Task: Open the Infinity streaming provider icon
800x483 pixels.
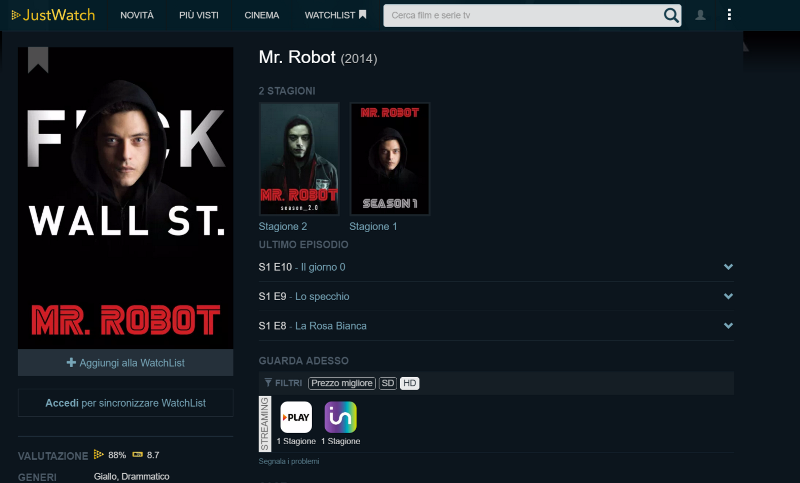Action: (340, 417)
